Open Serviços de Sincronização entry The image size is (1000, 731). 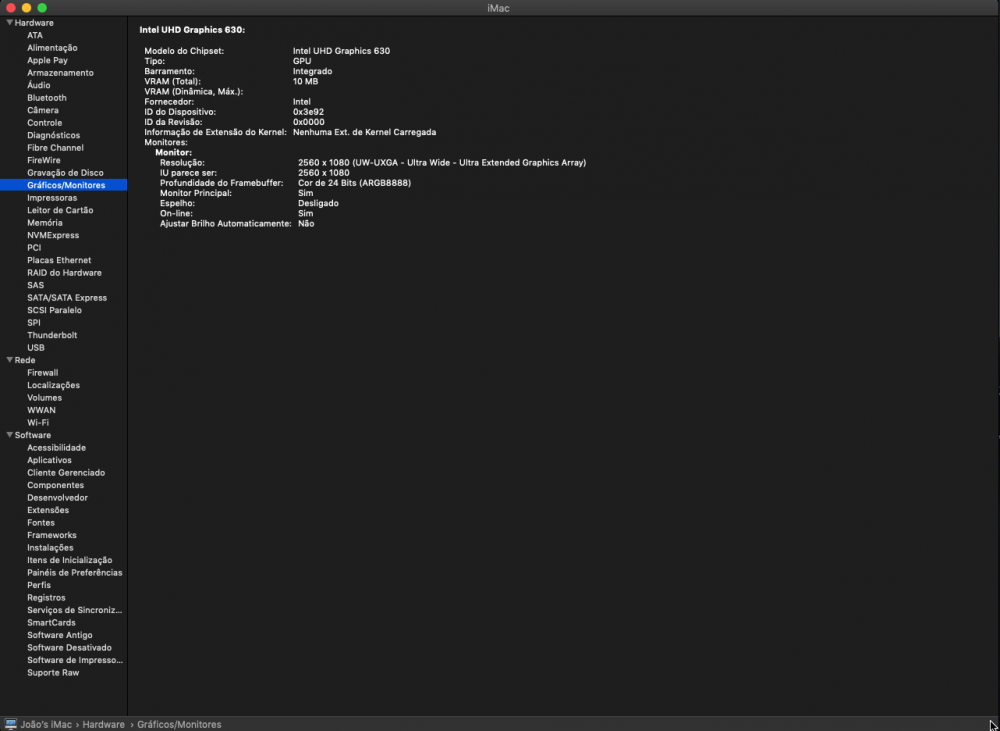pyautogui.click(x=75, y=610)
